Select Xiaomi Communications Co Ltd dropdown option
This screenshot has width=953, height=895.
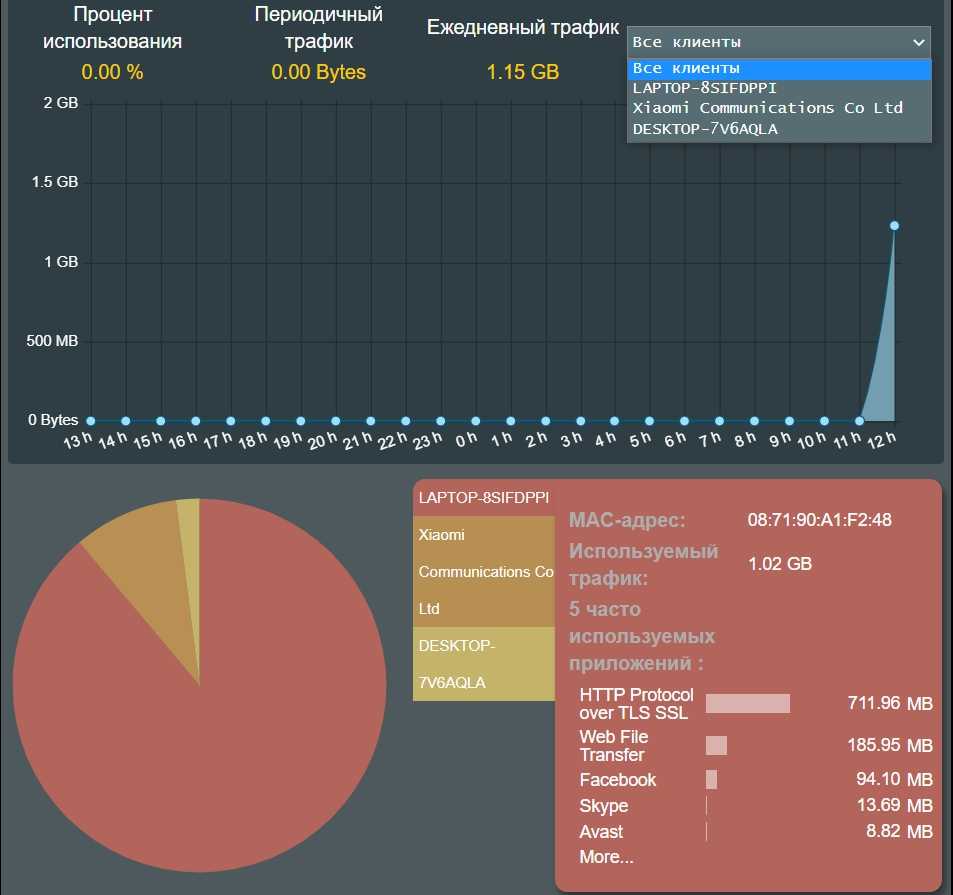tap(767, 108)
